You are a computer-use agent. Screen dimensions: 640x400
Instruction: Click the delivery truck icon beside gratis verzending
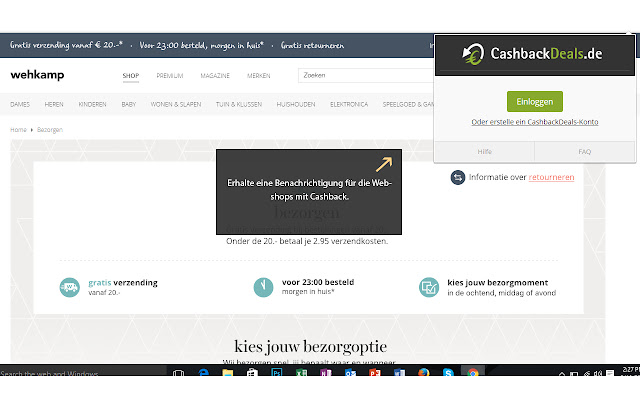[70, 287]
